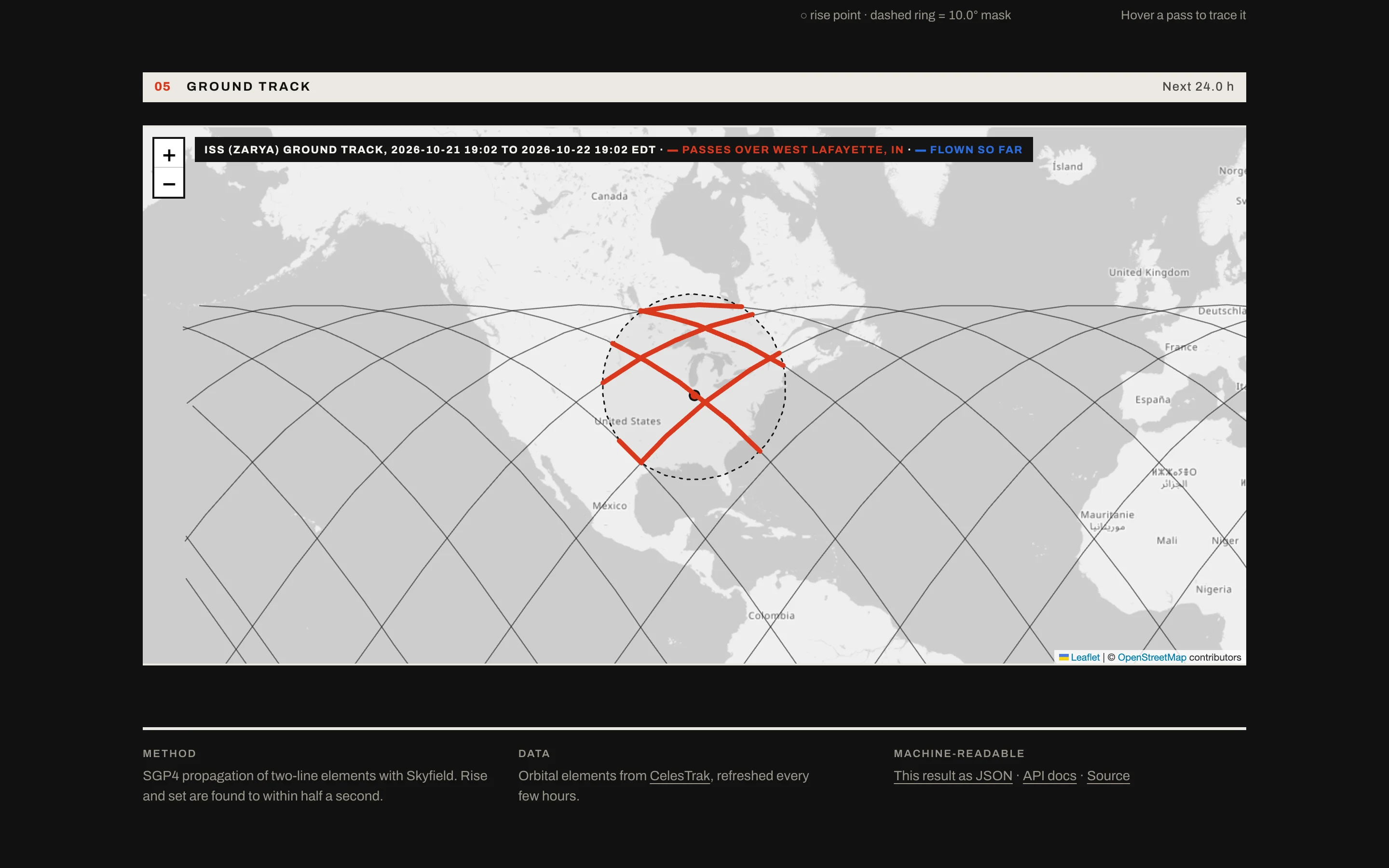Click the 'Colombia' map label

point(771,615)
